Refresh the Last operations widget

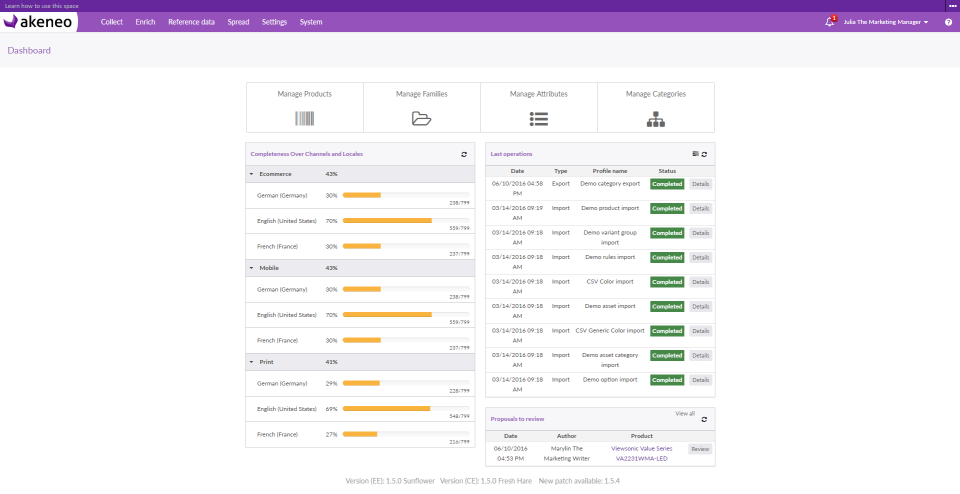[705, 154]
